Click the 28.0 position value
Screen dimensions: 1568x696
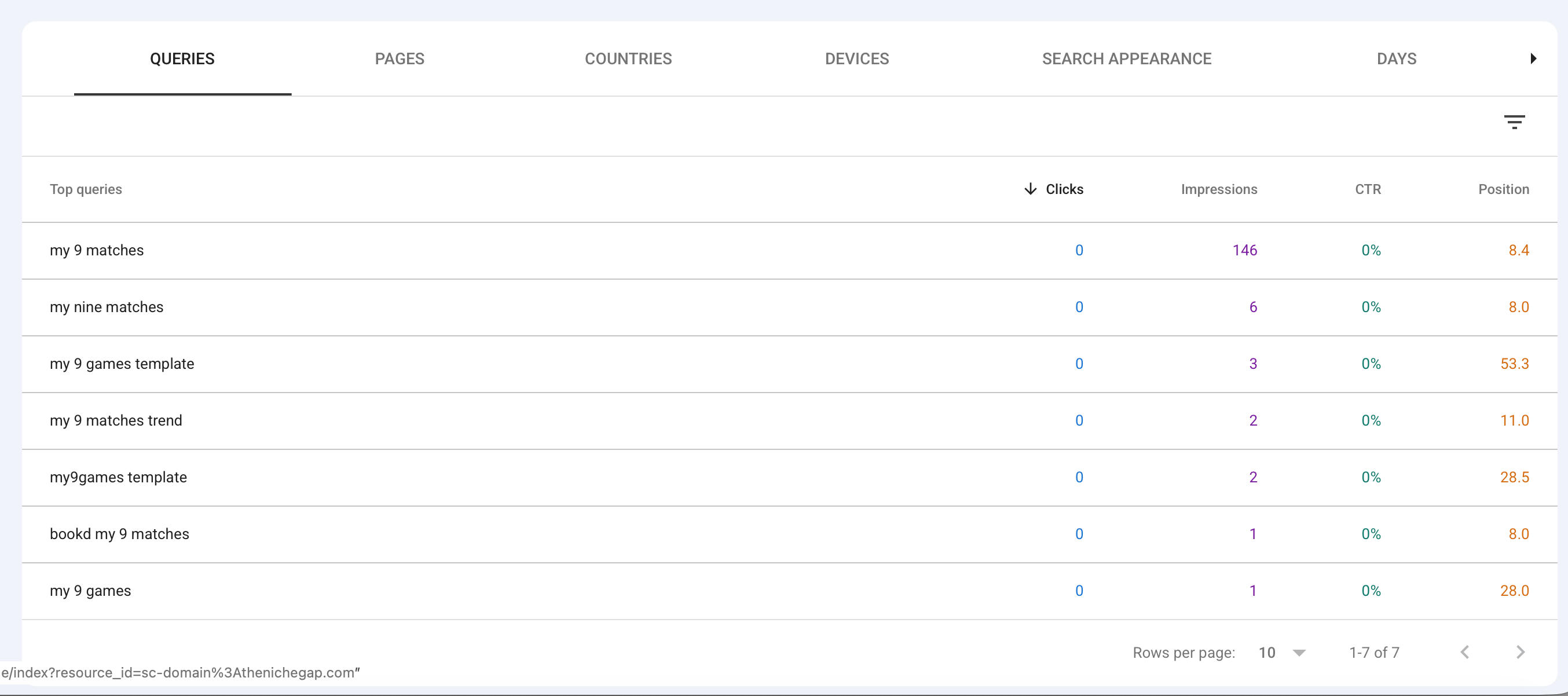click(x=1514, y=591)
